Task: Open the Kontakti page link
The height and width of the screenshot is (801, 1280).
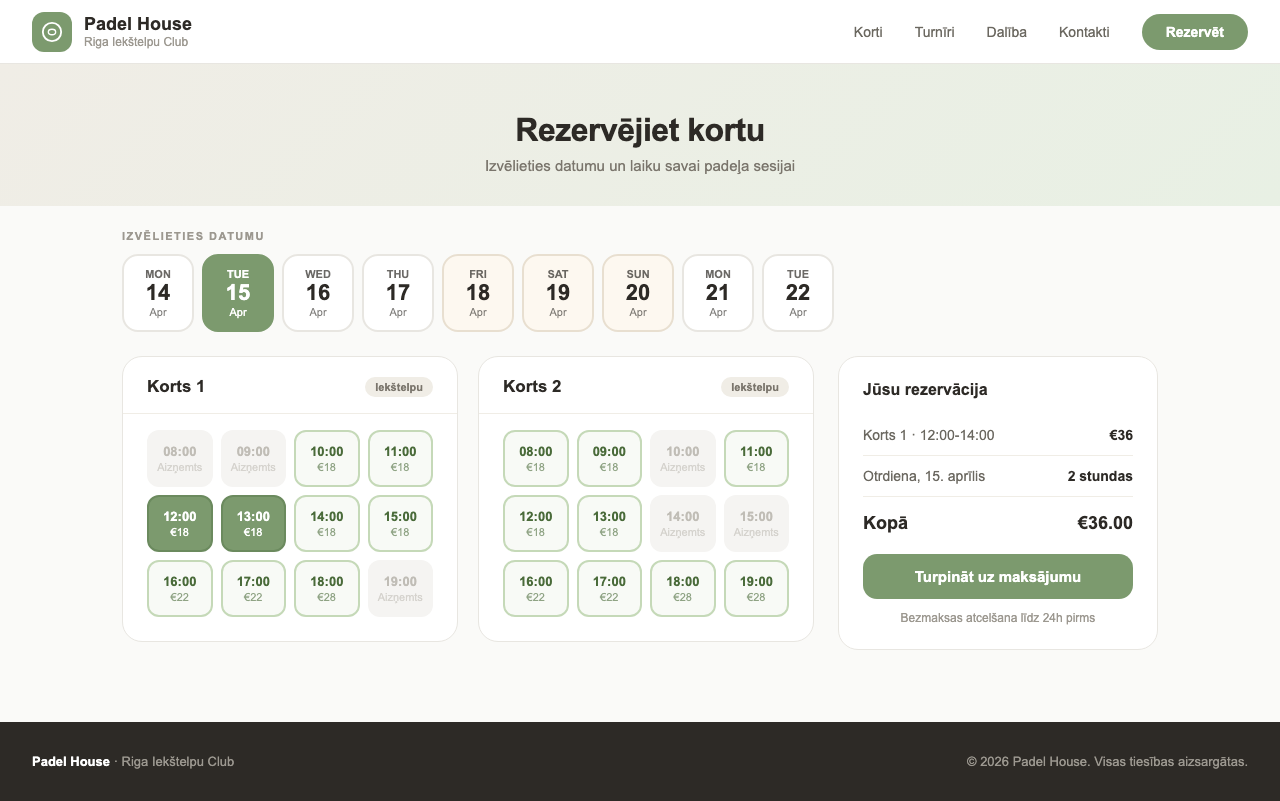Action: coord(1084,32)
